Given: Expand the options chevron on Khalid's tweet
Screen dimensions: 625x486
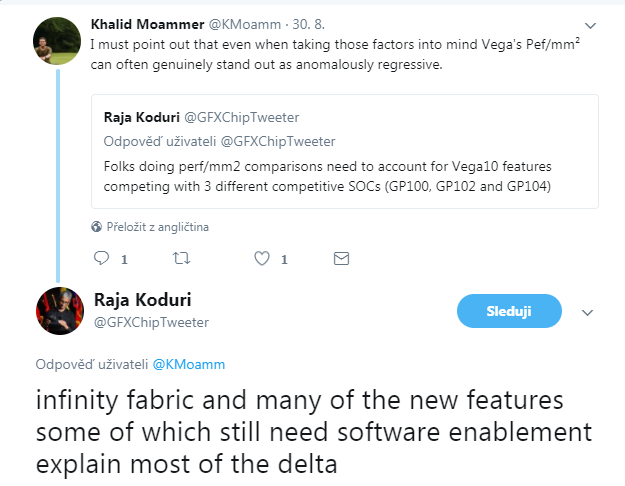Looking at the screenshot, I should point(591,24).
